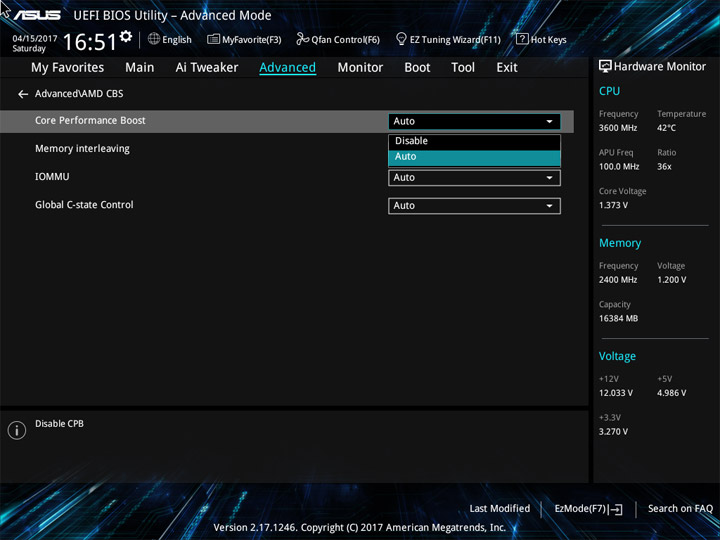This screenshot has height=540, width=720.
Task: Click the CPU frequency value 3600 MHz
Action: point(618,128)
